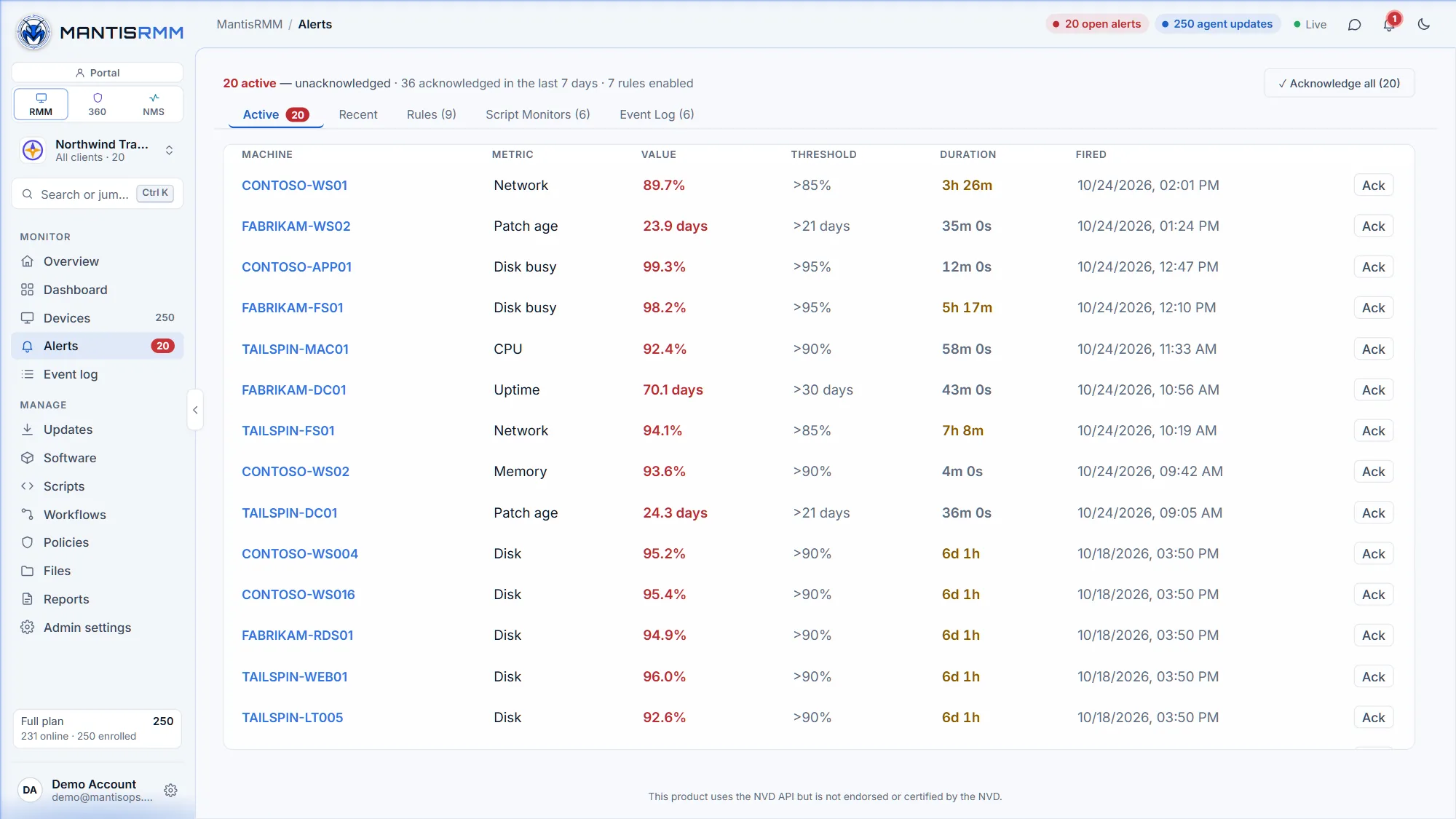The image size is (1456, 819).
Task: Open Updates in the Manage section
Action: pos(98,430)
